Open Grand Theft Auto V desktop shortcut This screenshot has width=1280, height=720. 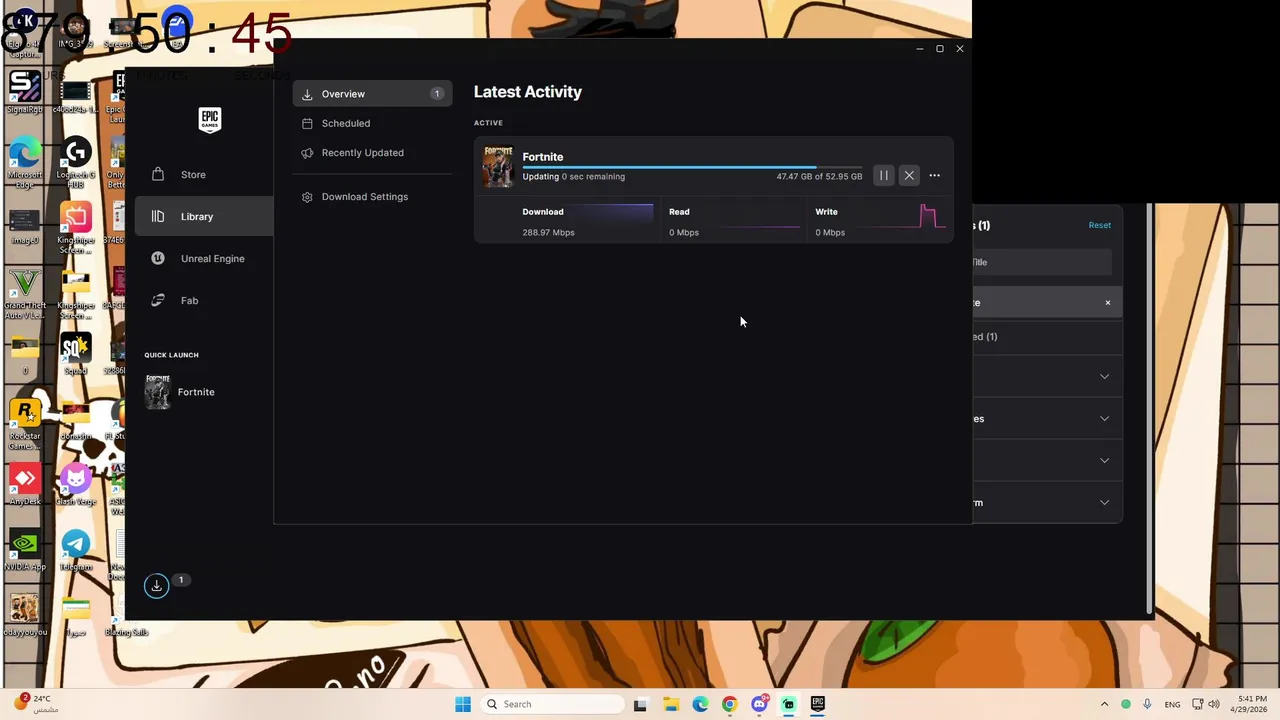24,294
